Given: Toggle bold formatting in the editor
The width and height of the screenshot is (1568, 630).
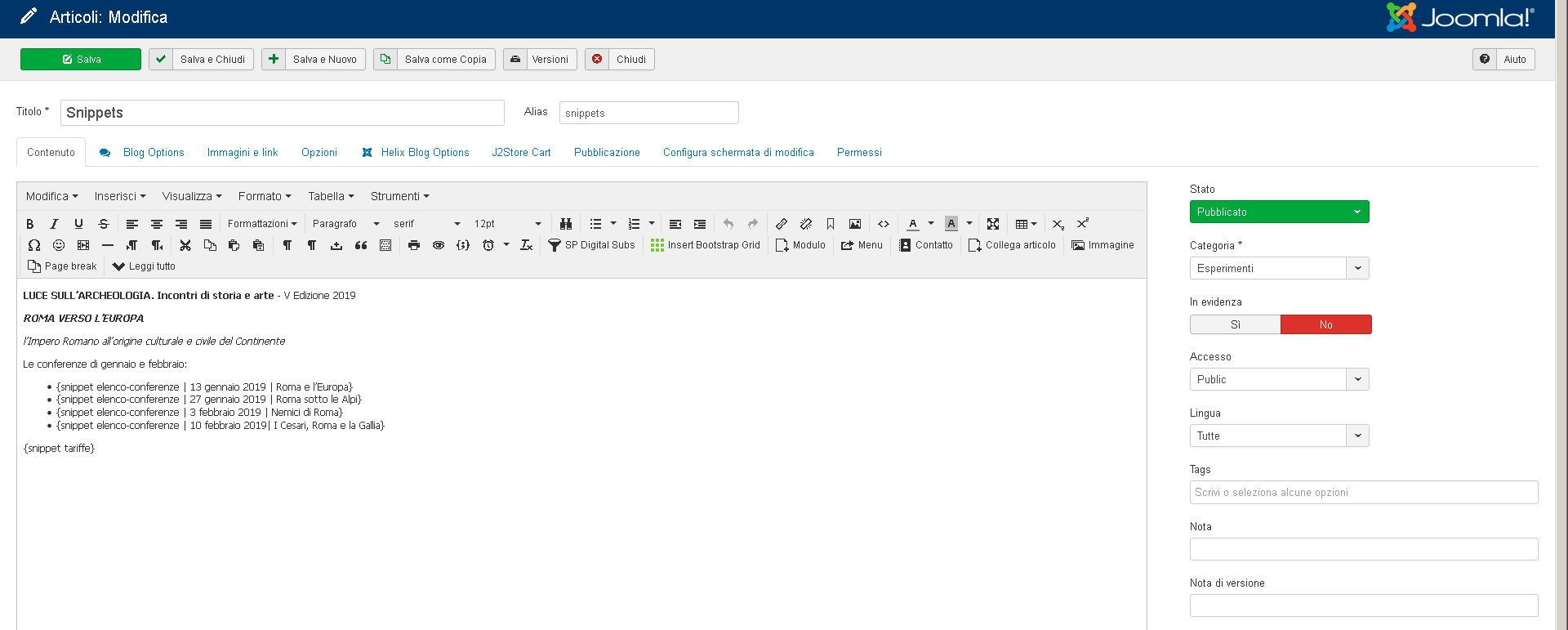Looking at the screenshot, I should coord(30,224).
